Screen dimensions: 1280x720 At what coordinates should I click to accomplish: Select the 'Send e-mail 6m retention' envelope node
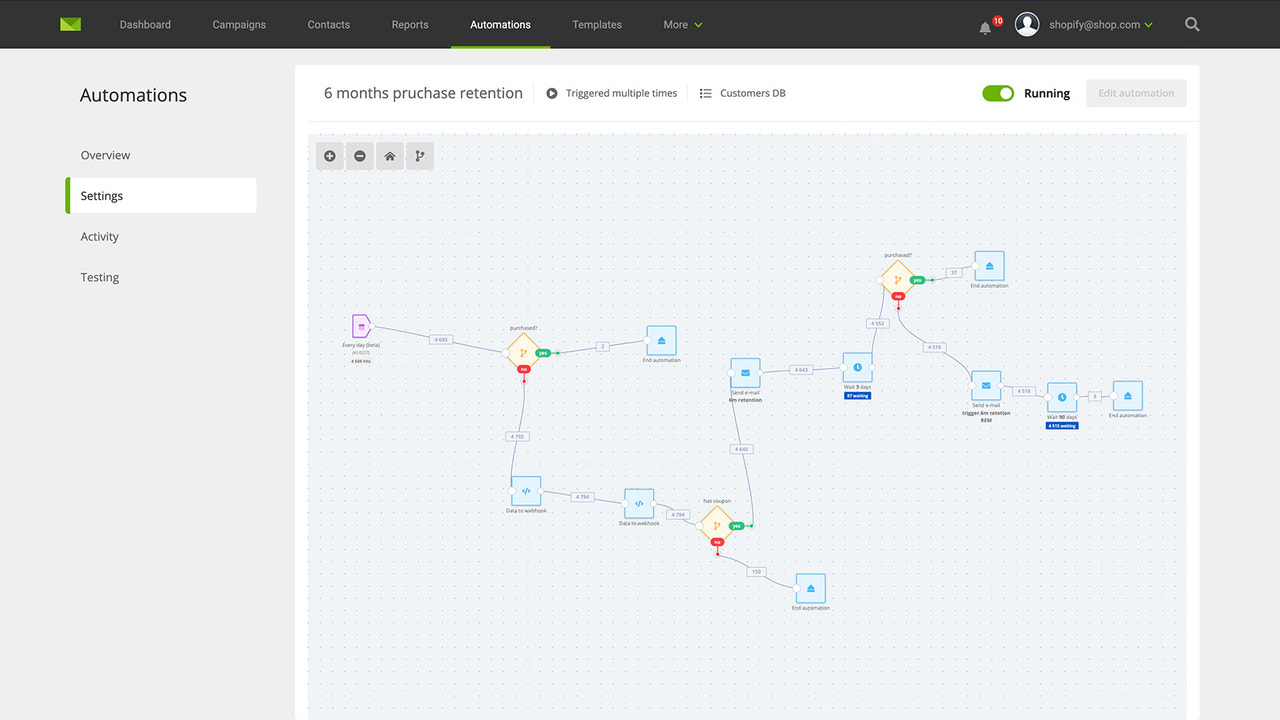coord(744,371)
